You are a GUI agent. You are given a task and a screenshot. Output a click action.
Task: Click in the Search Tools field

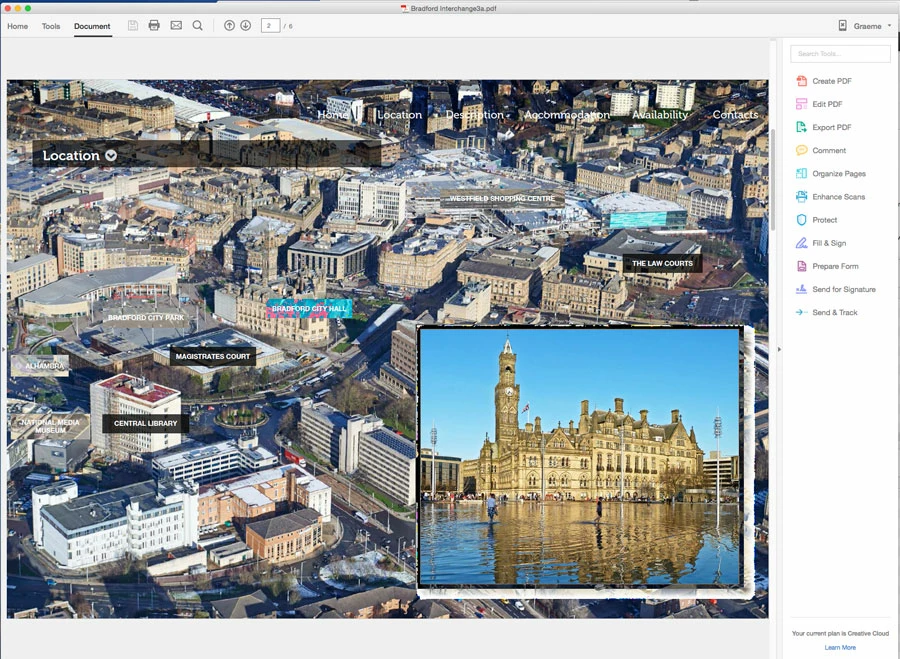pyautogui.click(x=840, y=53)
